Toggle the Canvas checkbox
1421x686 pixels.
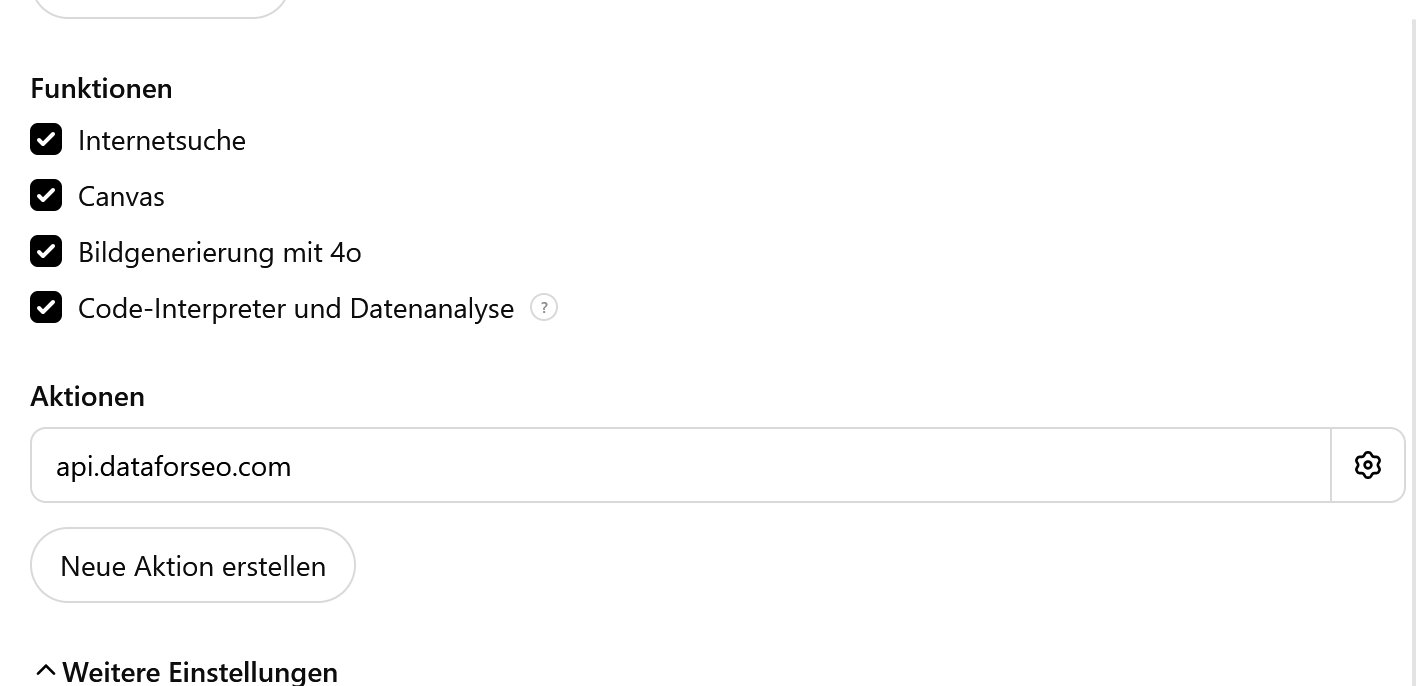point(46,195)
